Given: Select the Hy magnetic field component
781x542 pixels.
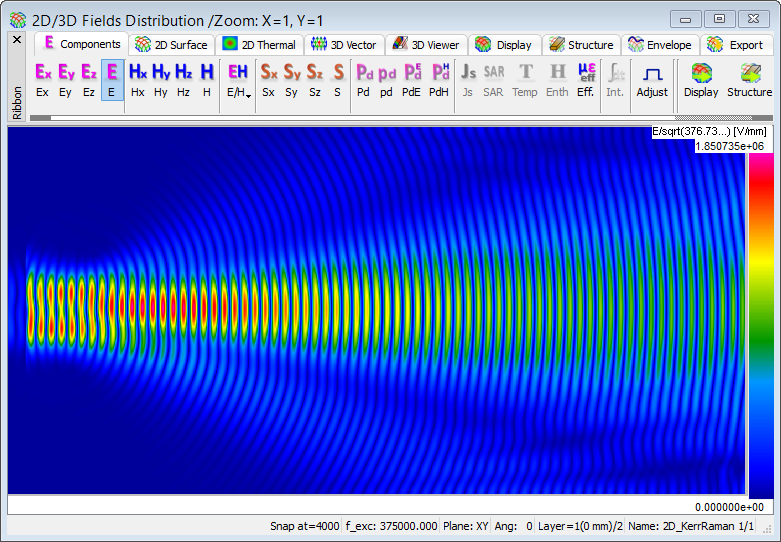Looking at the screenshot, I should [x=161, y=79].
